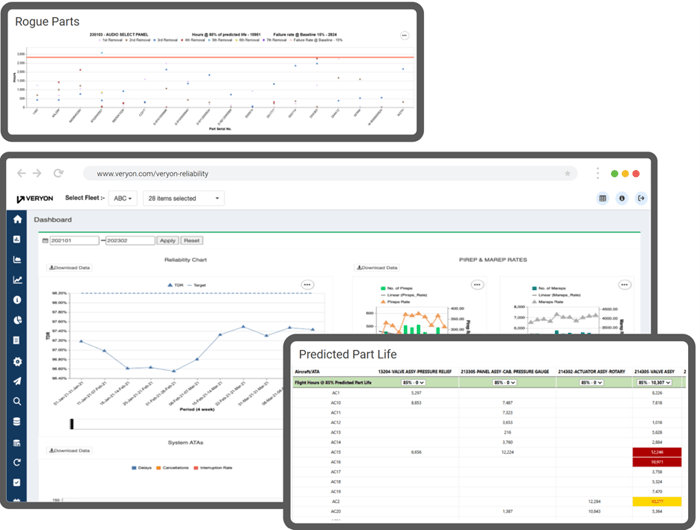Open the Home icon in the sidebar
Image resolution: width=700 pixels, height=530 pixels.
[17, 219]
